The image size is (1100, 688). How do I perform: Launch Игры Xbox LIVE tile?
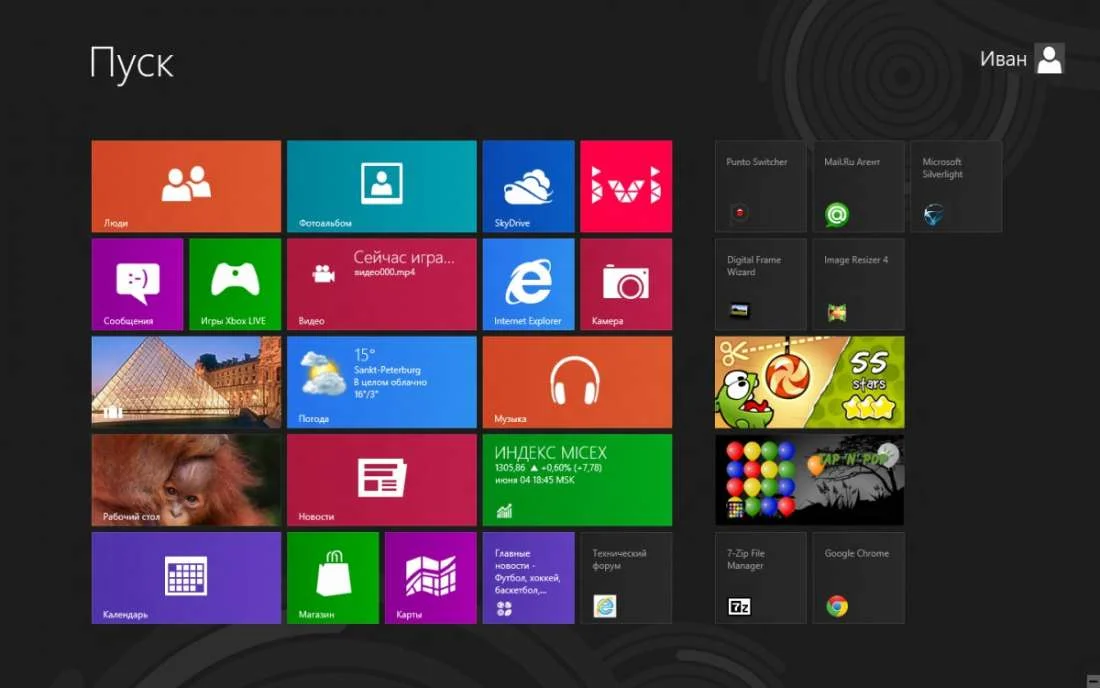tap(235, 284)
